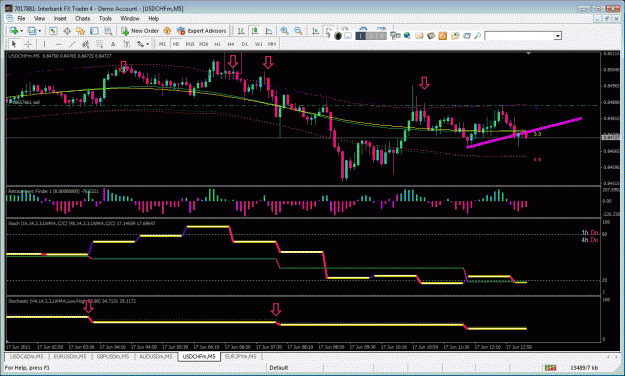Click the Arrows objects tool icon
The height and width of the screenshot is (376, 625).
[140, 44]
